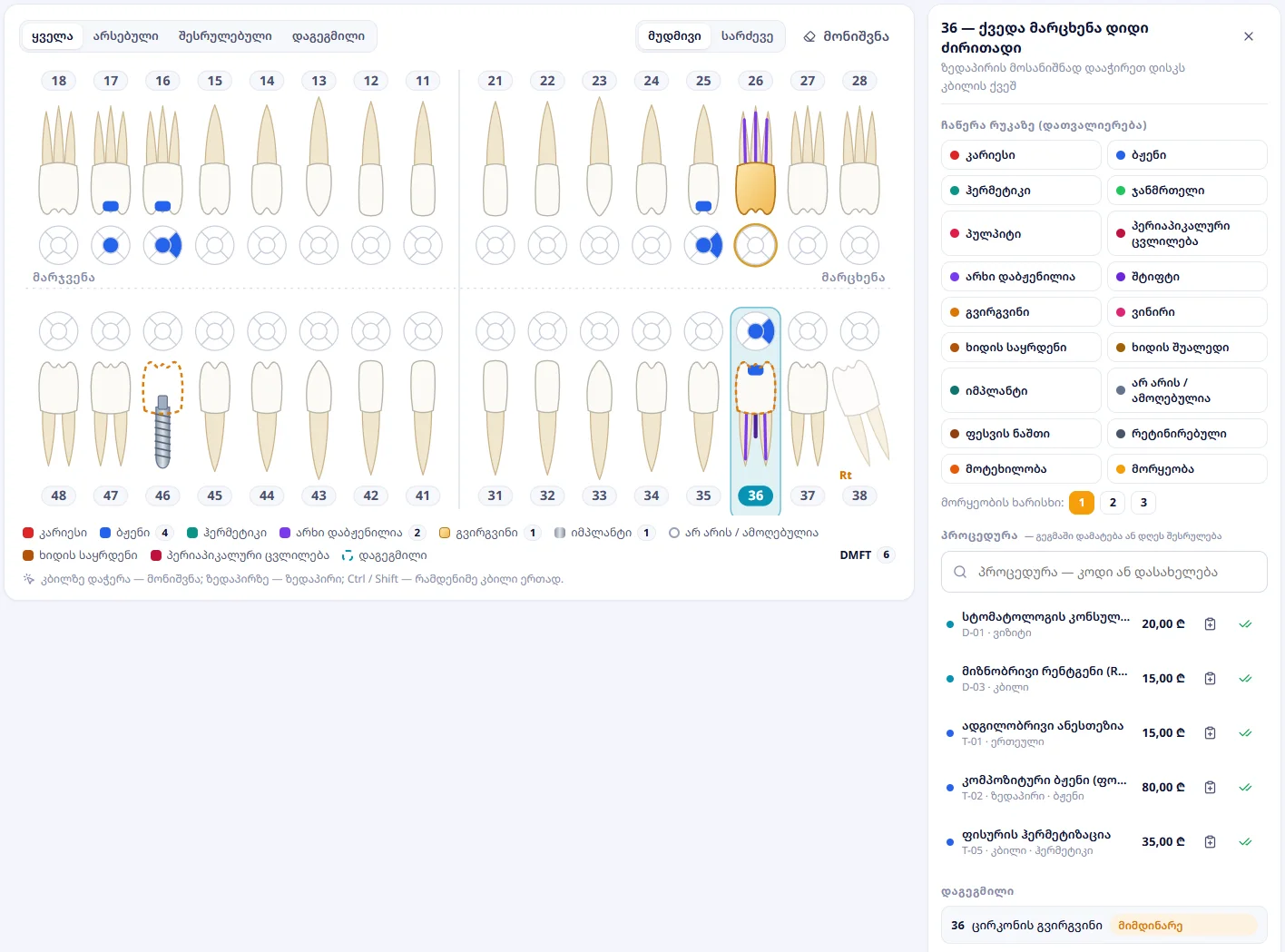Click the retained-root tooth 38 marked Rt

(860, 413)
